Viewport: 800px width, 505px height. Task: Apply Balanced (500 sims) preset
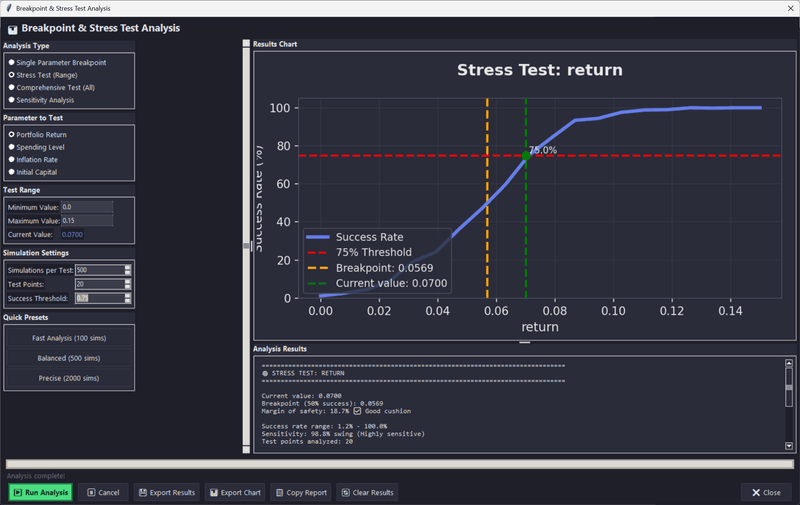tap(69, 358)
